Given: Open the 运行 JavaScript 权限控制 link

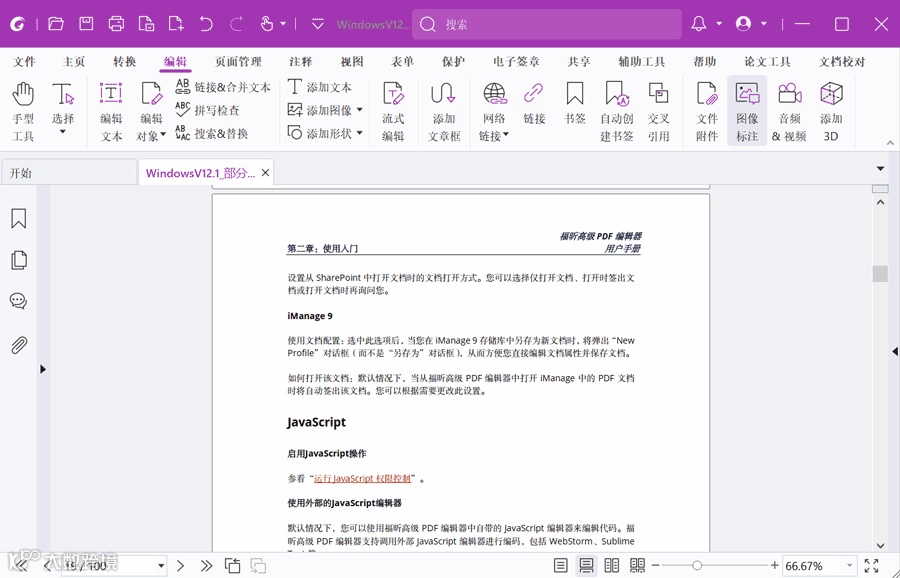Looking at the screenshot, I should click(x=363, y=478).
